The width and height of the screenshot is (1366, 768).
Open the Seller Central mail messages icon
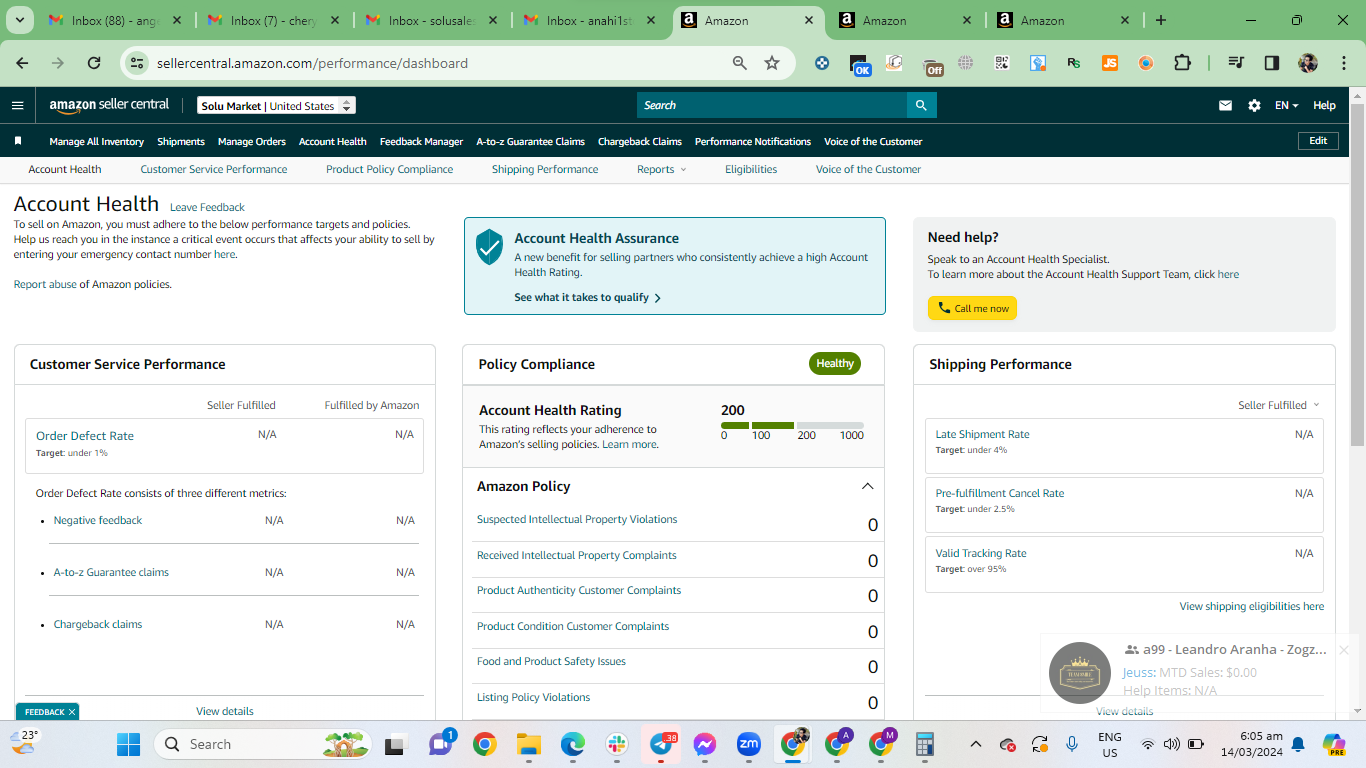(x=1225, y=105)
